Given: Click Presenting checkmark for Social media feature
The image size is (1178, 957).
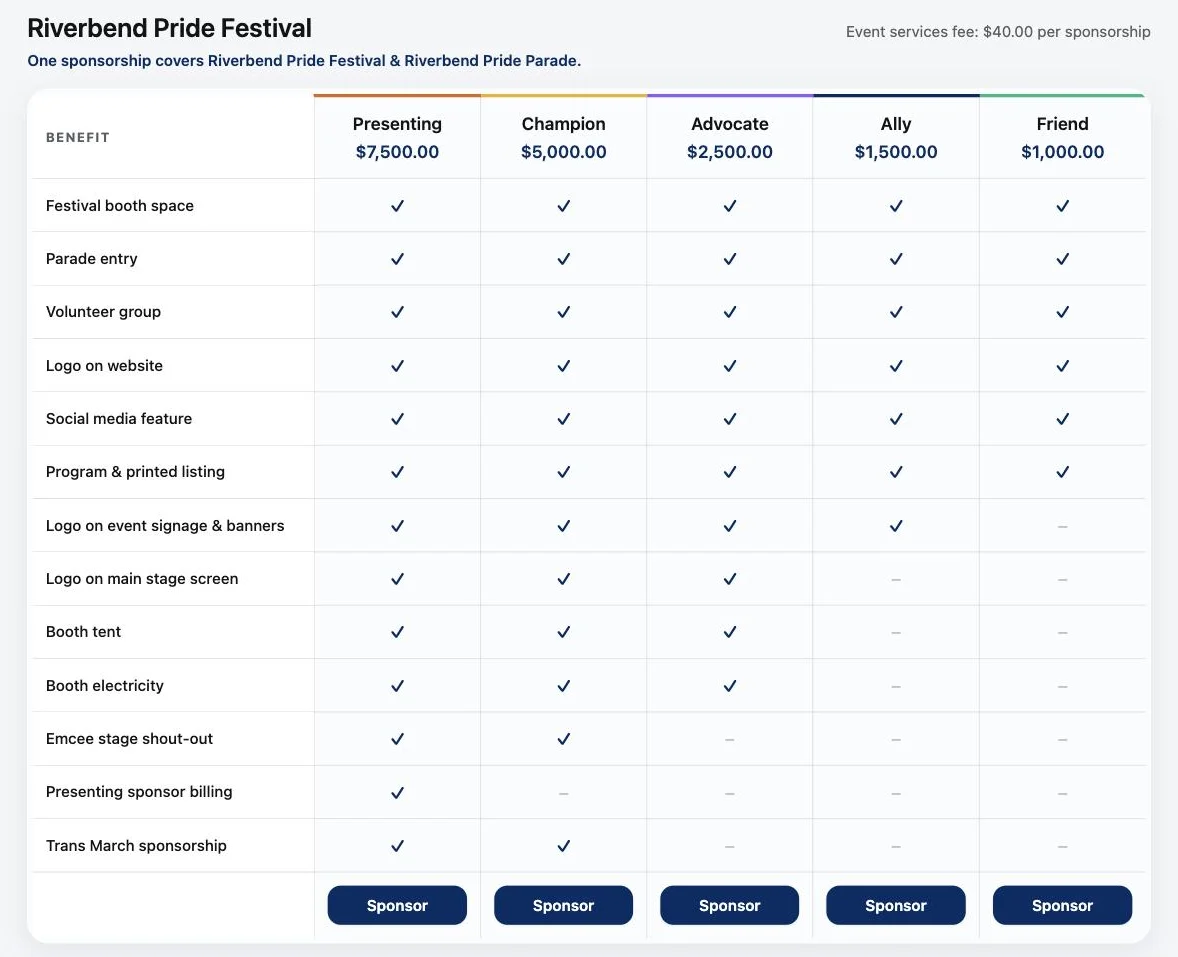Looking at the screenshot, I should click(397, 419).
